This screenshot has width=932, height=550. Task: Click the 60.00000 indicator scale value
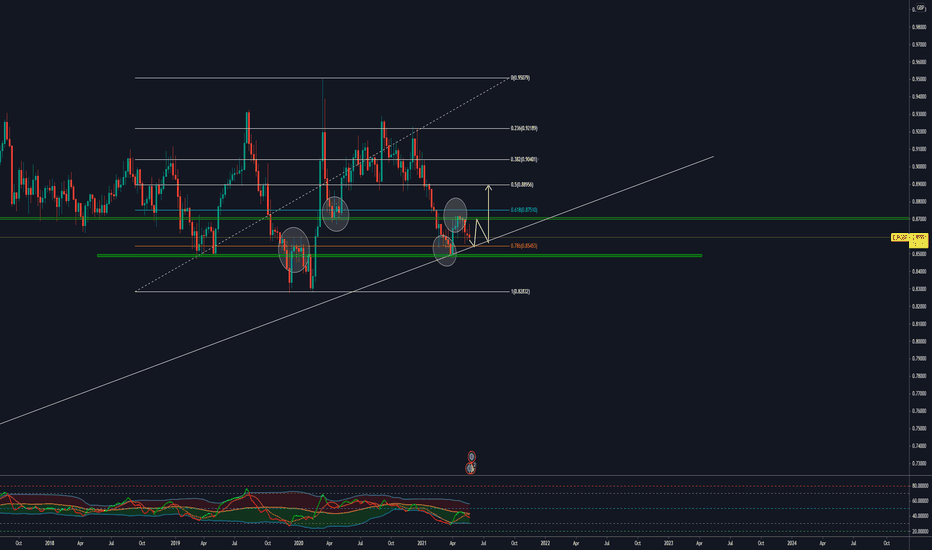click(920, 501)
